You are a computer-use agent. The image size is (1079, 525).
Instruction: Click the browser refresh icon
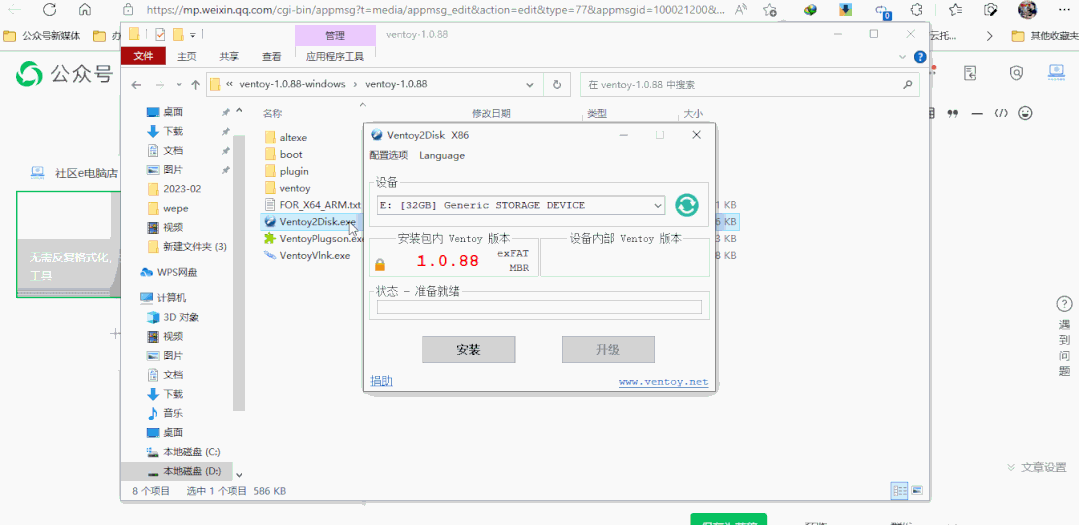coord(50,10)
